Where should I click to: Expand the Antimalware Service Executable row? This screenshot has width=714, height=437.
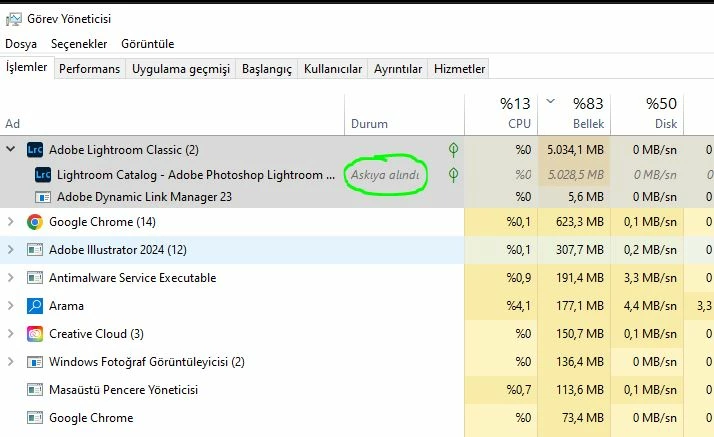tap(10, 278)
